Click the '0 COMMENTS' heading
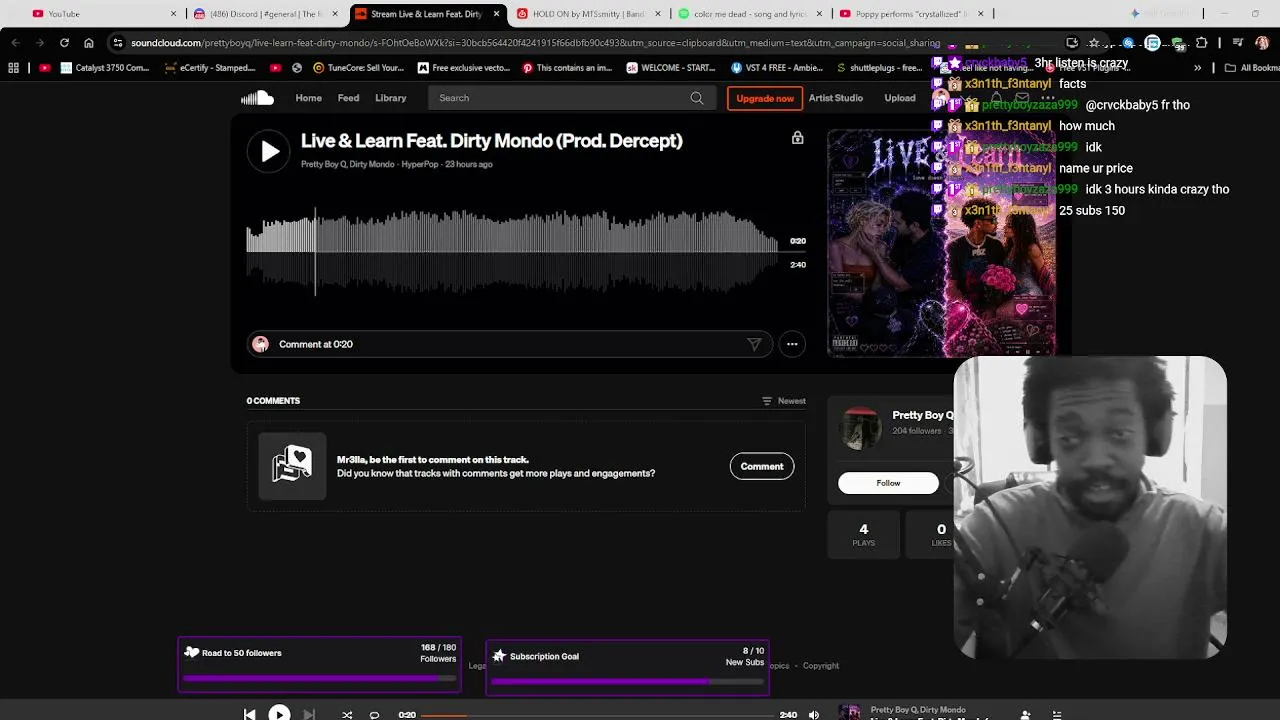 (x=273, y=401)
